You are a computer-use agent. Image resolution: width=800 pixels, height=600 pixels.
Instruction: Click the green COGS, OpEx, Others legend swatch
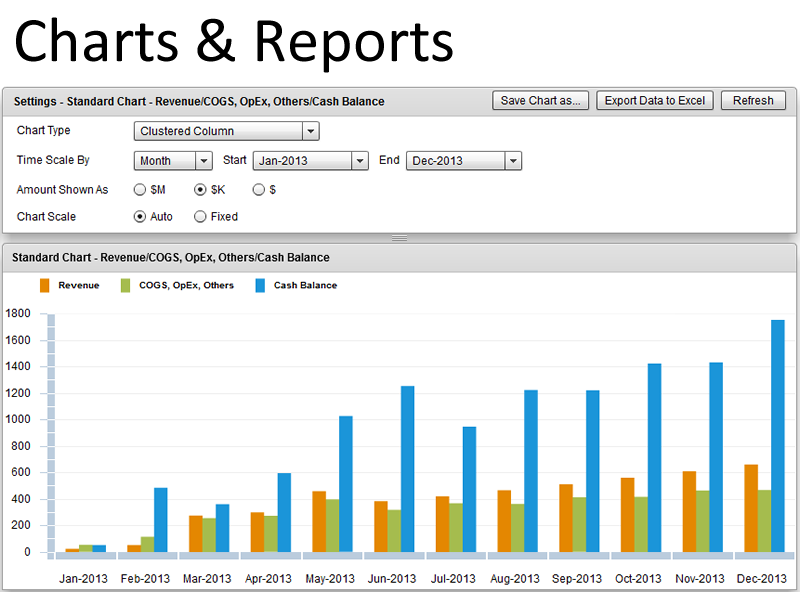point(125,285)
